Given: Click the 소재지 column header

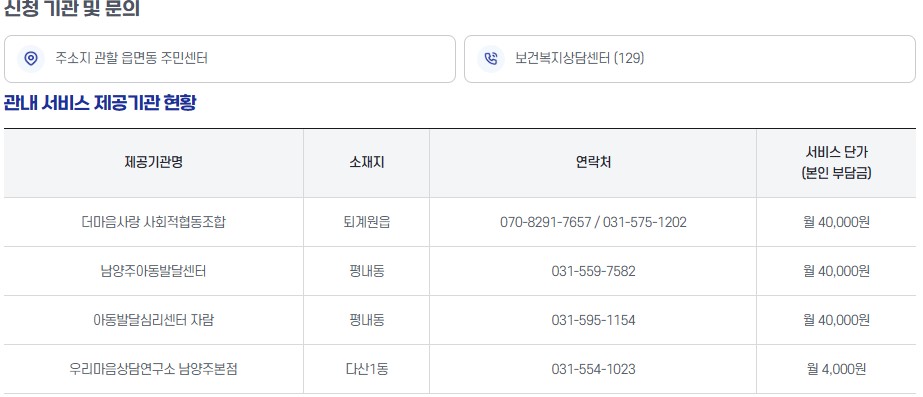Looking at the screenshot, I should 367,163.
